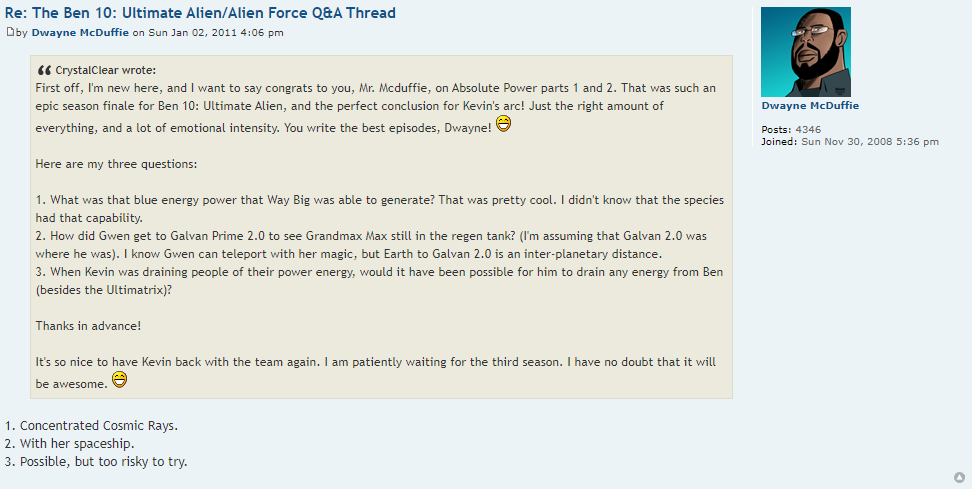This screenshot has width=972, height=489.
Task: Open the Ben 10 Q&A Thread post title
Action: tap(200, 13)
